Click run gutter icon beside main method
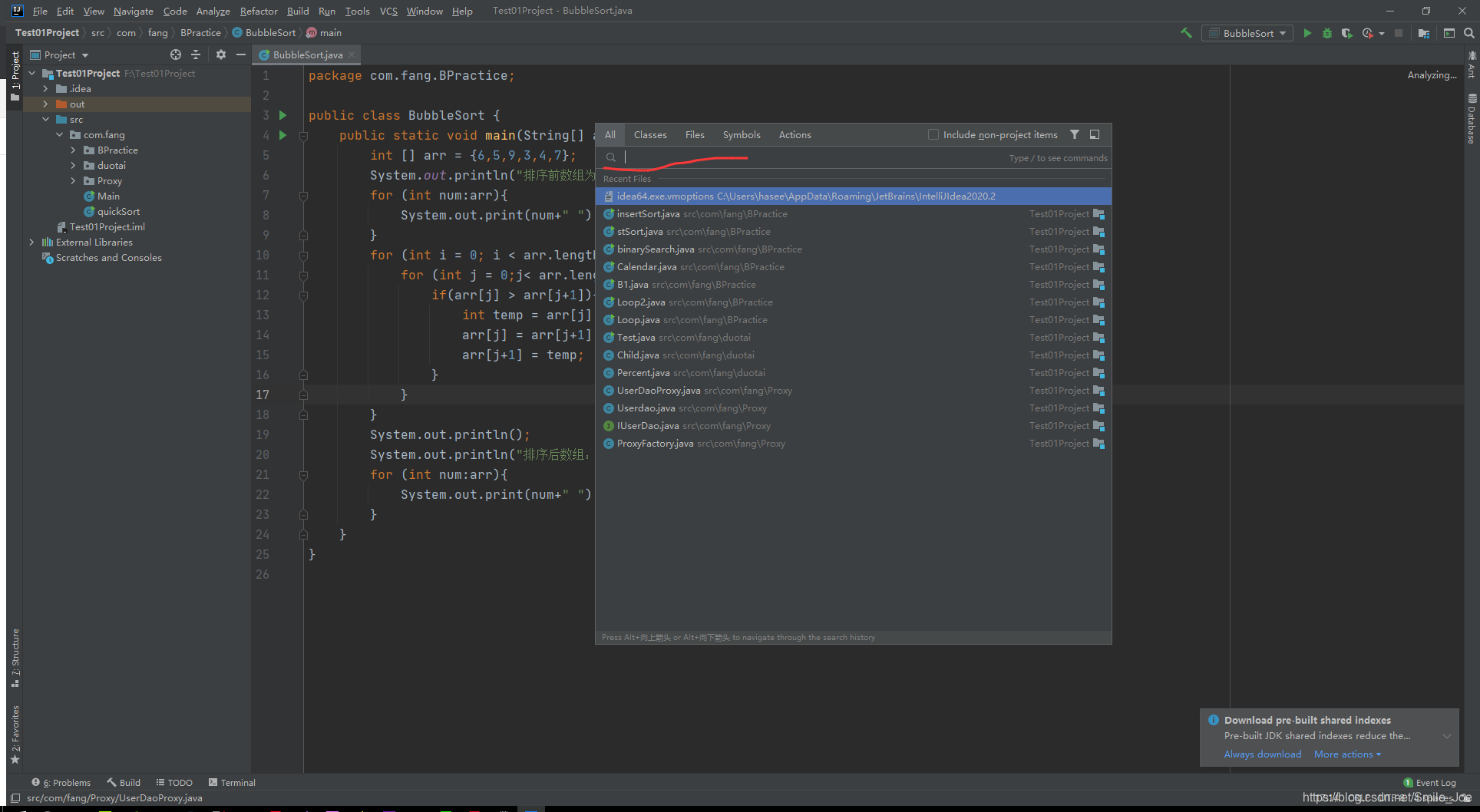The image size is (1480, 812). (282, 135)
